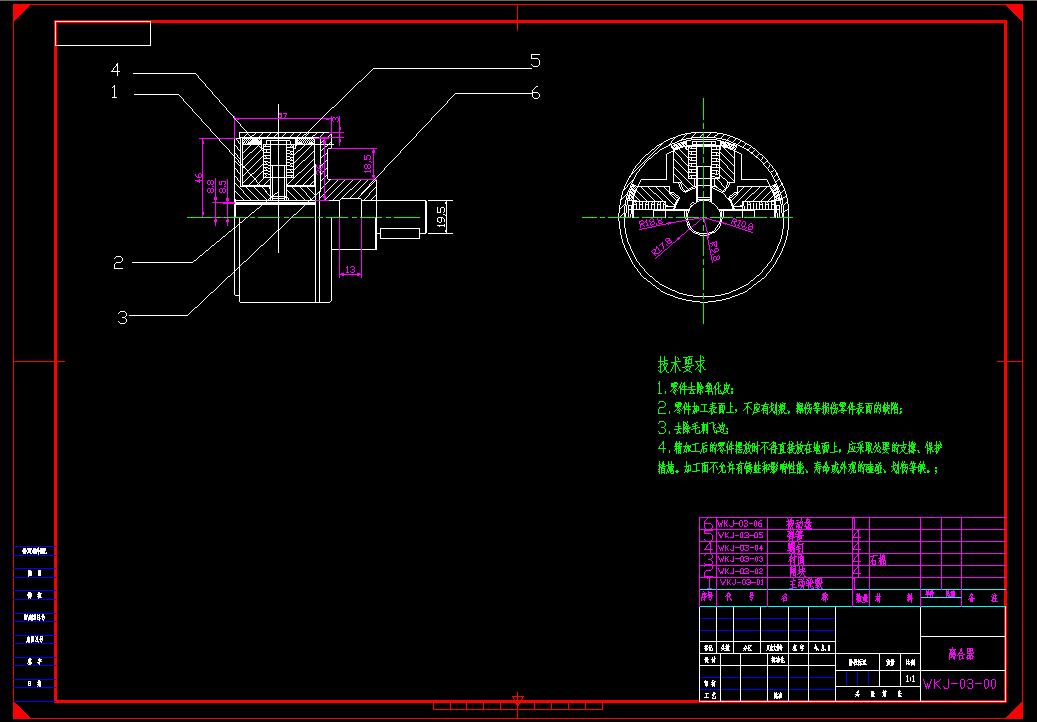Select the circular end view of the clutch
The image size is (1037, 722).
704,217
